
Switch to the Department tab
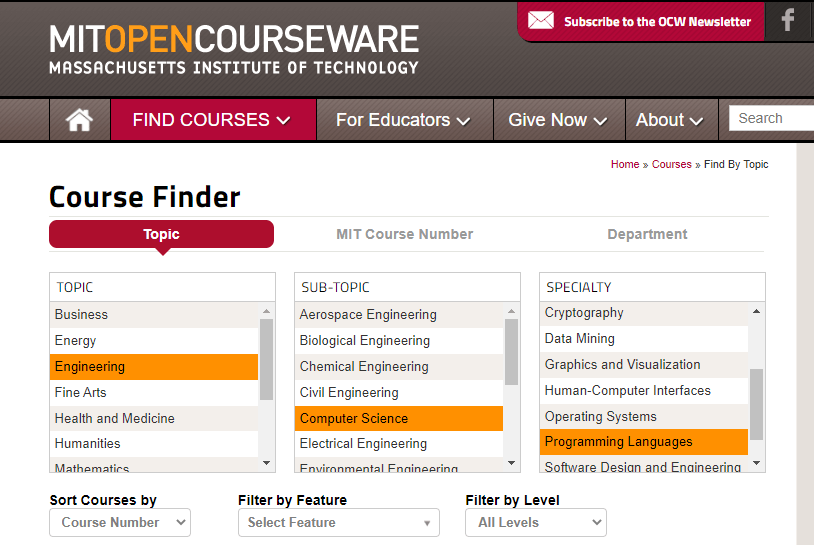click(647, 234)
